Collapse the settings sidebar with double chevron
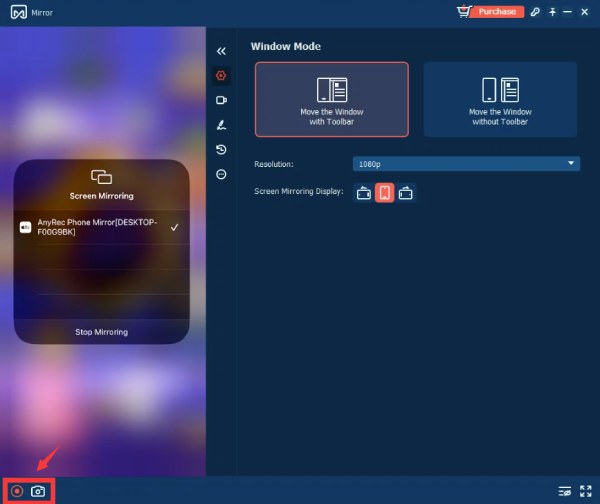 click(221, 50)
